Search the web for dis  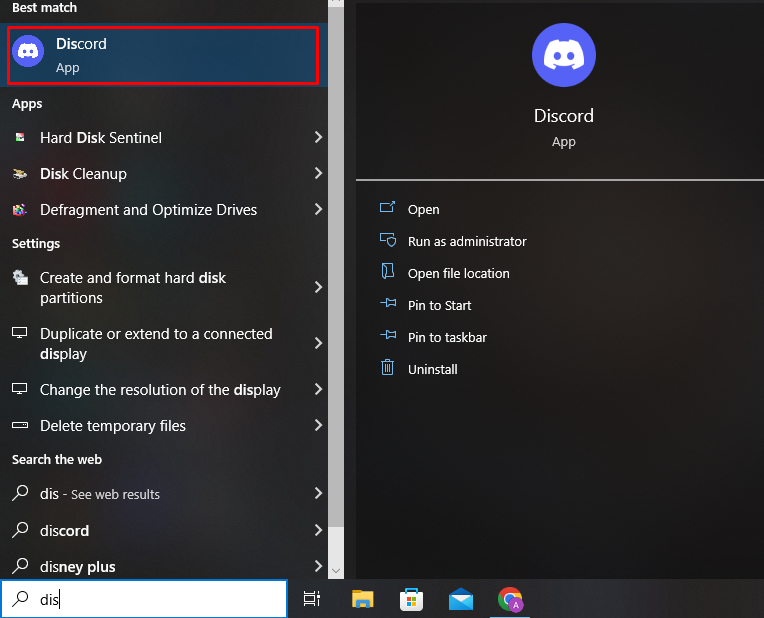tap(164, 494)
